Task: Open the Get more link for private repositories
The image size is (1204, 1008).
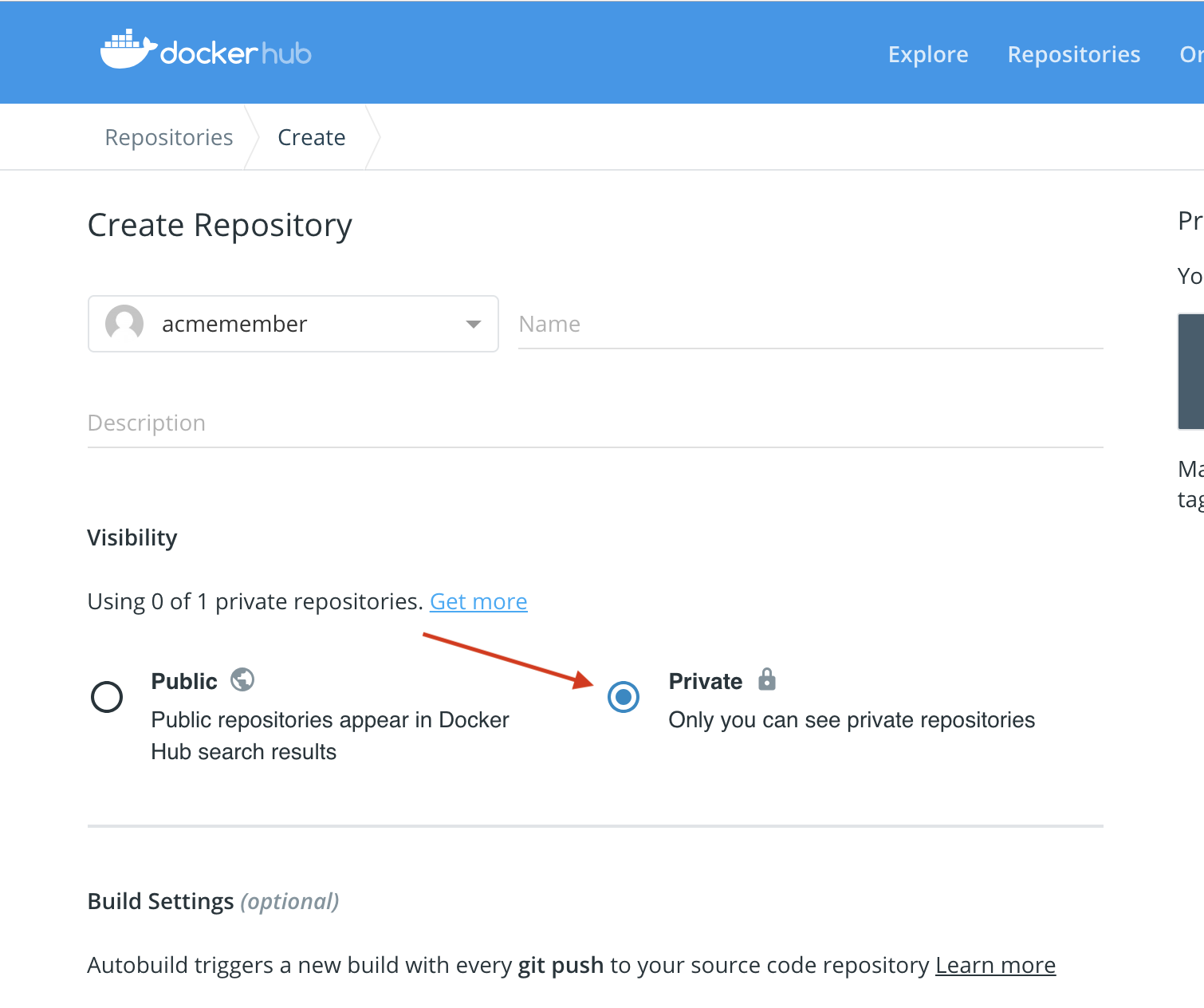Action: point(478,601)
